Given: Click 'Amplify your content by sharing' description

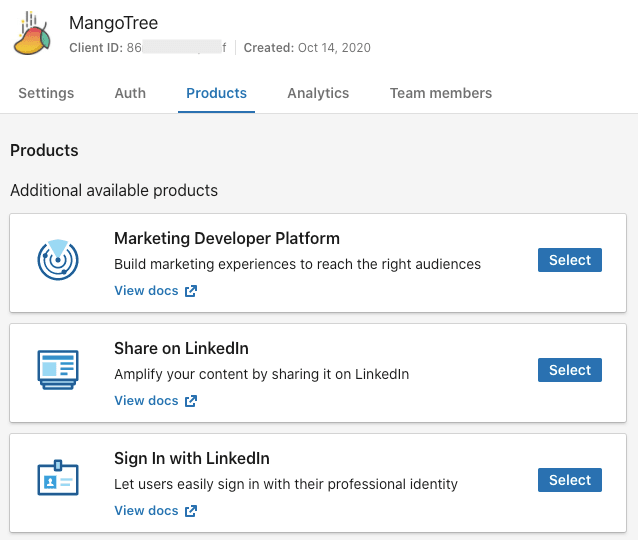Looking at the screenshot, I should (x=262, y=374).
